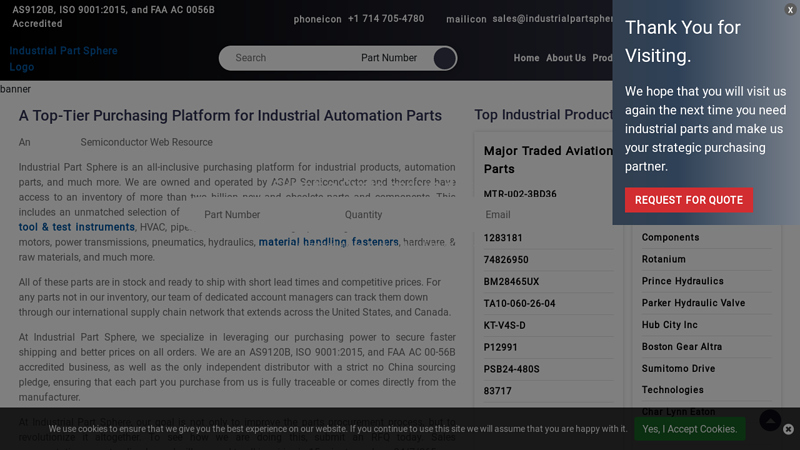Open part number TA10-060-26-04
Screen dimensions: 800x450
pos(519,304)
